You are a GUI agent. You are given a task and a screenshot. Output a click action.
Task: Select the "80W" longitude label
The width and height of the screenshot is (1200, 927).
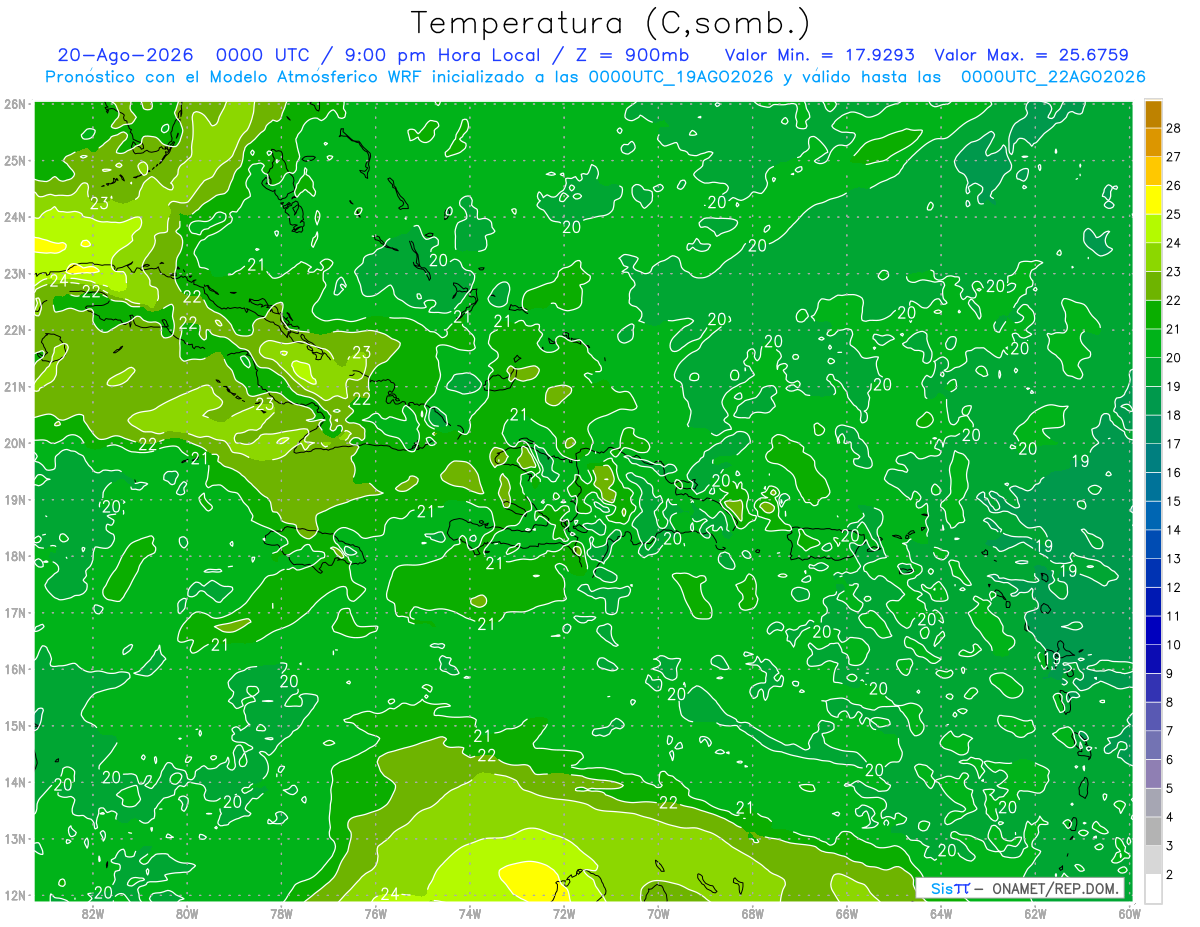(x=187, y=913)
